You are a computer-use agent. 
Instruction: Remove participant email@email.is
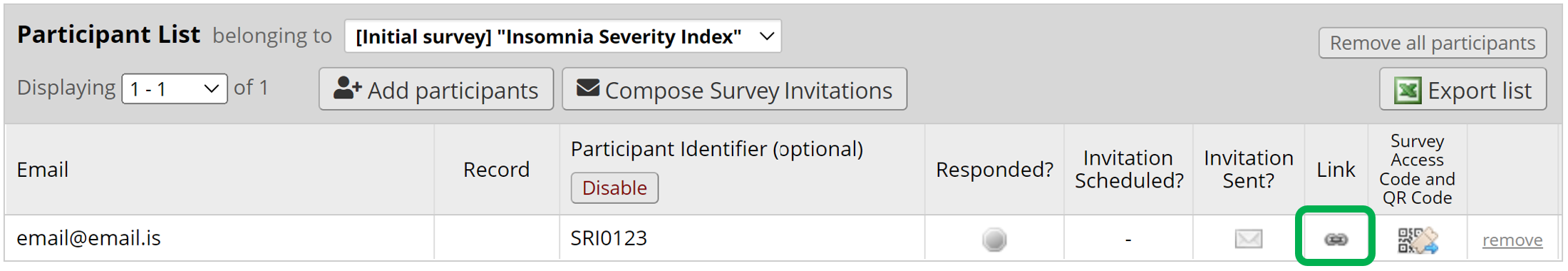click(x=1512, y=240)
